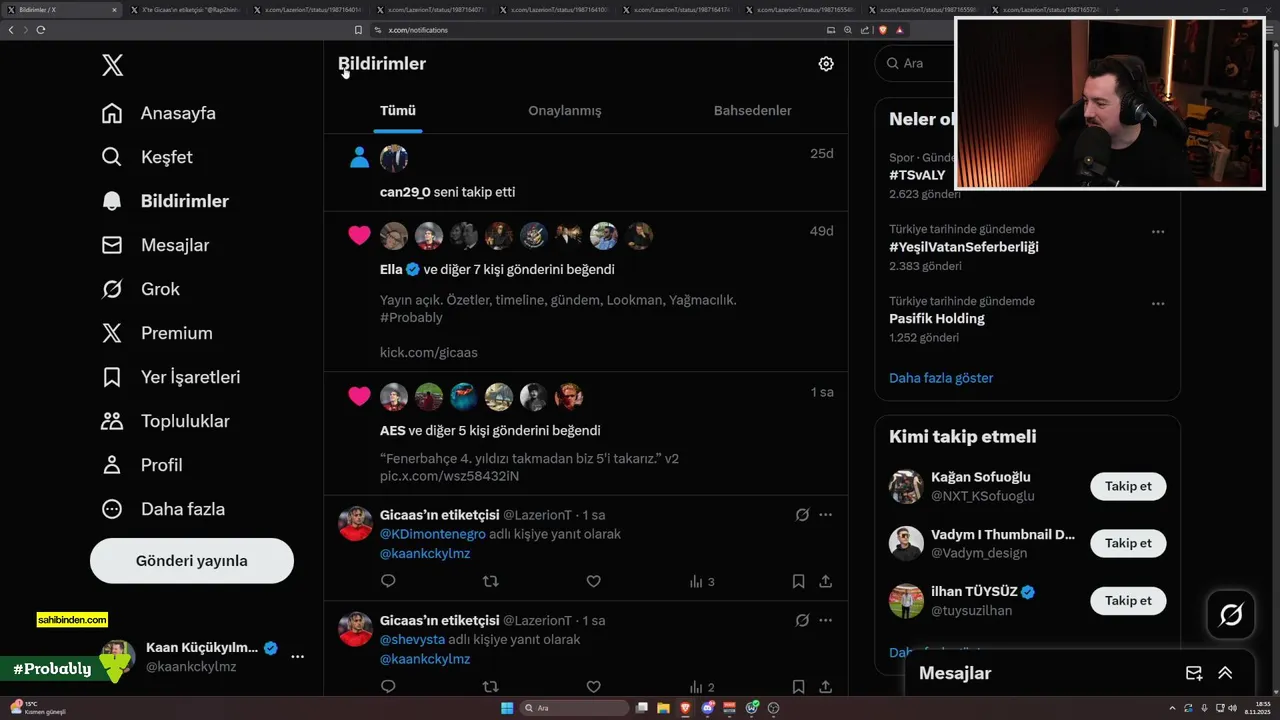The height and width of the screenshot is (720, 1280).
Task: Expand Daha fazla sidebar menu
Action: pyautogui.click(x=163, y=509)
